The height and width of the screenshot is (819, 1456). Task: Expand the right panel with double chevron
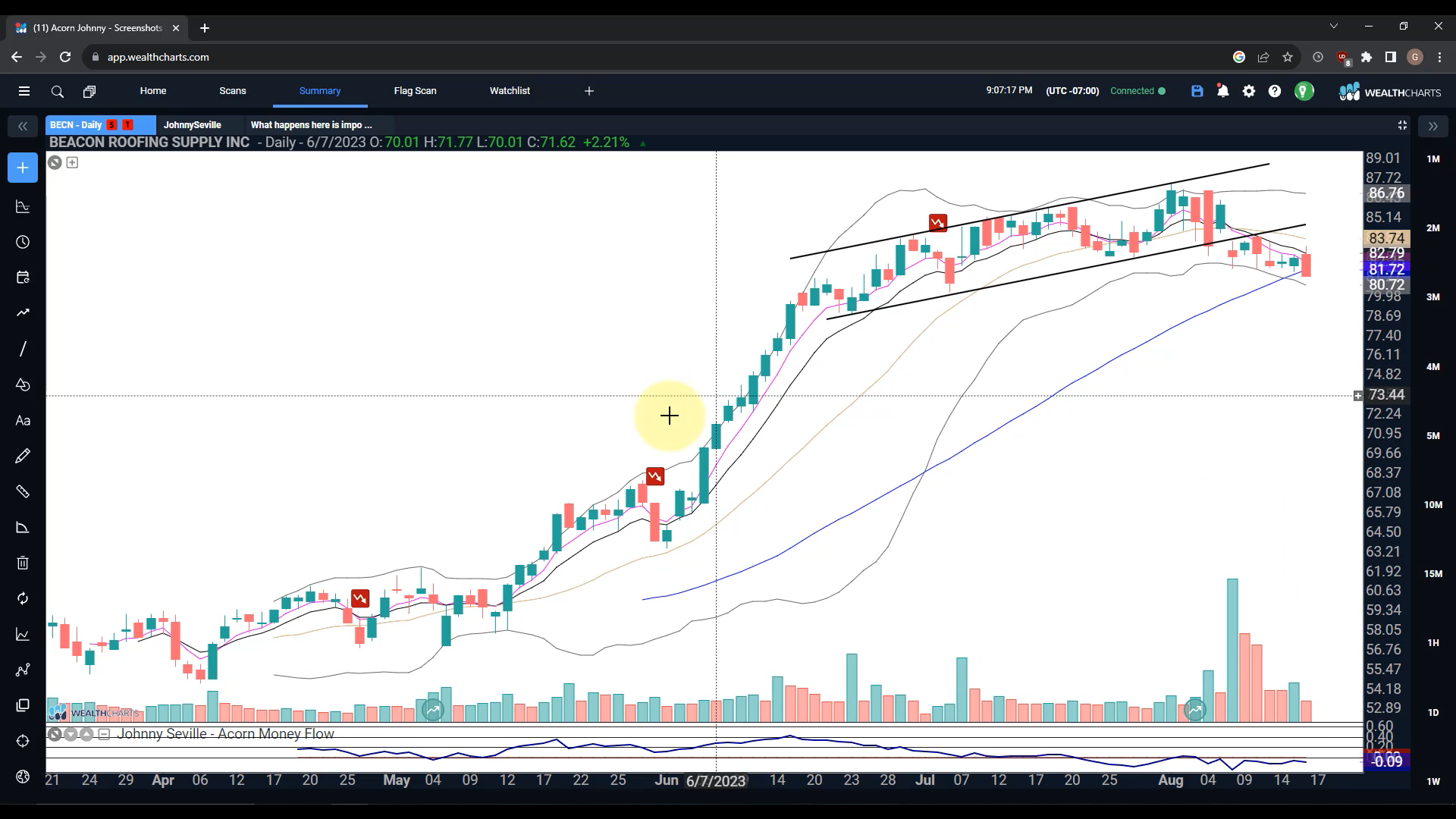point(1432,126)
